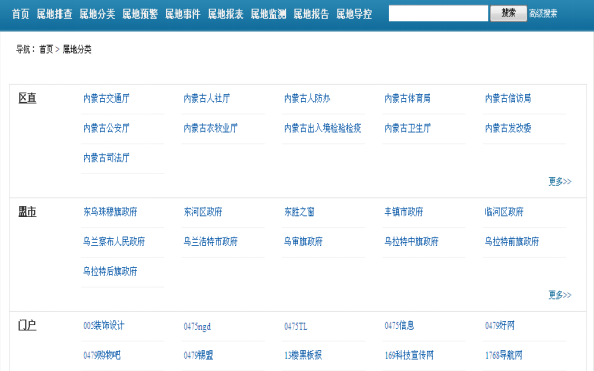Click 更多>> in the 盟市 section
This screenshot has width=594, height=371.
560,294
